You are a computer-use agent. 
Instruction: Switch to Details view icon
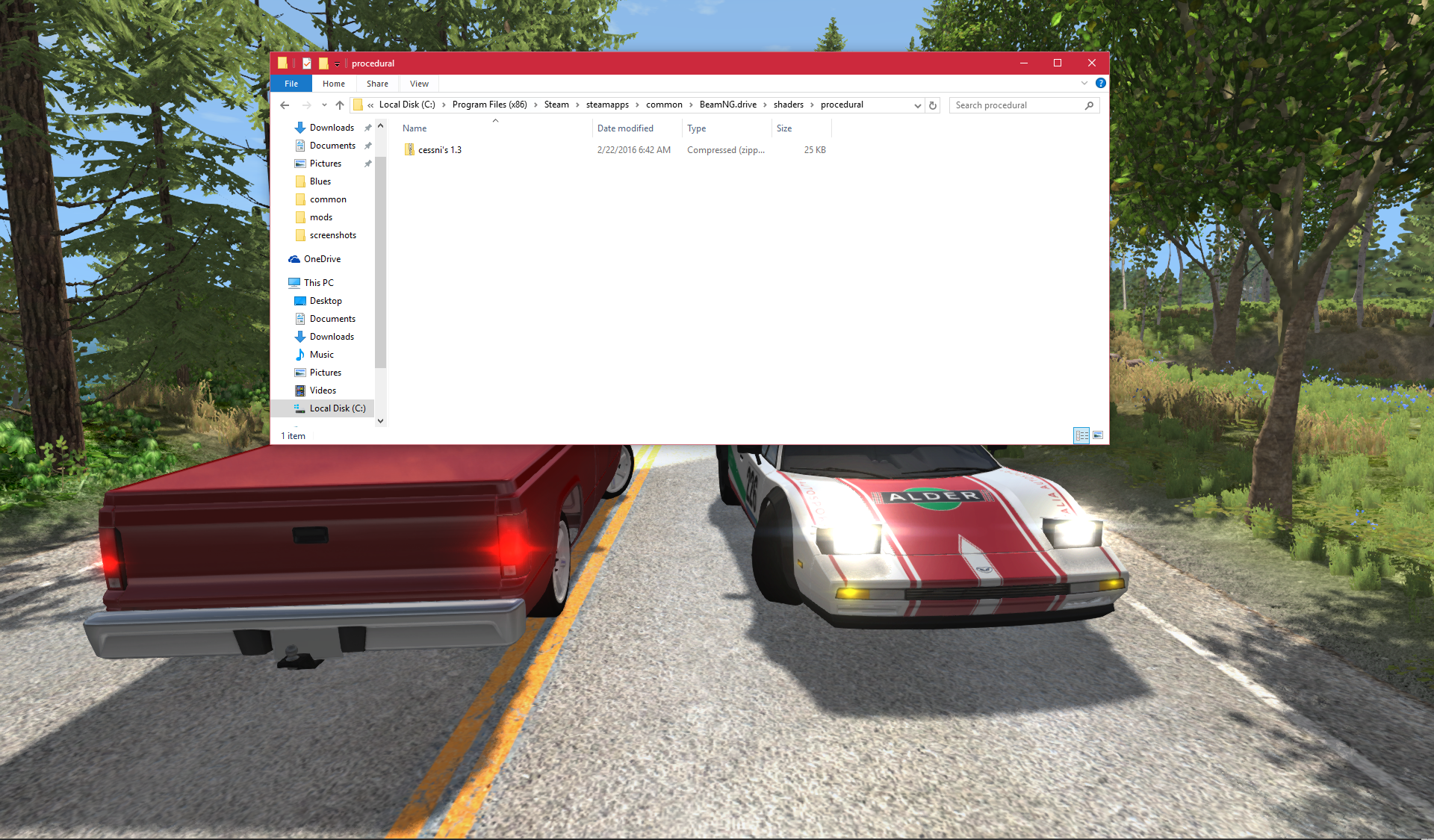click(1081, 435)
